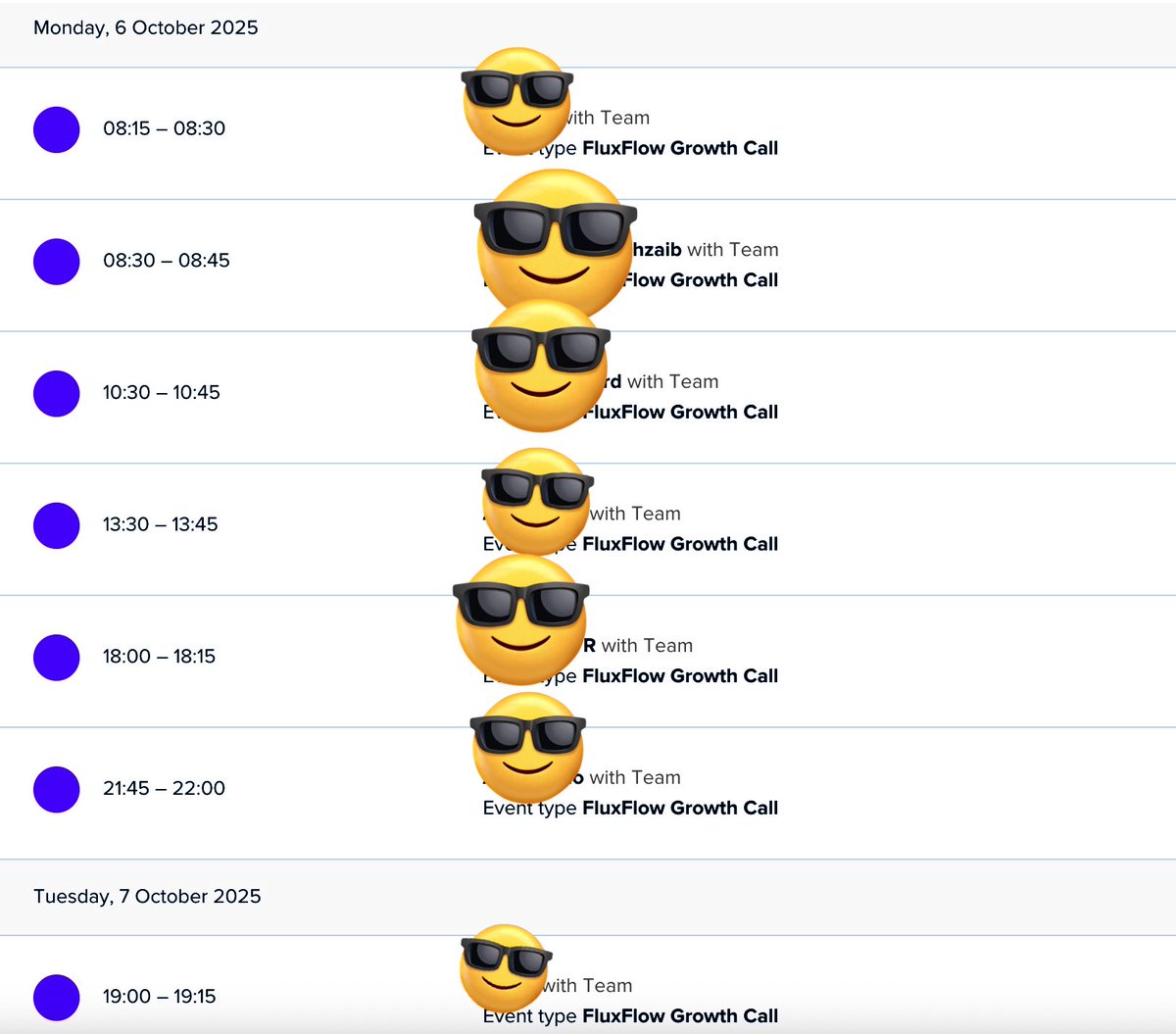The image size is (1176, 1034).
Task: Select 'with Team' in the 13:30 row
Action: coord(635,514)
